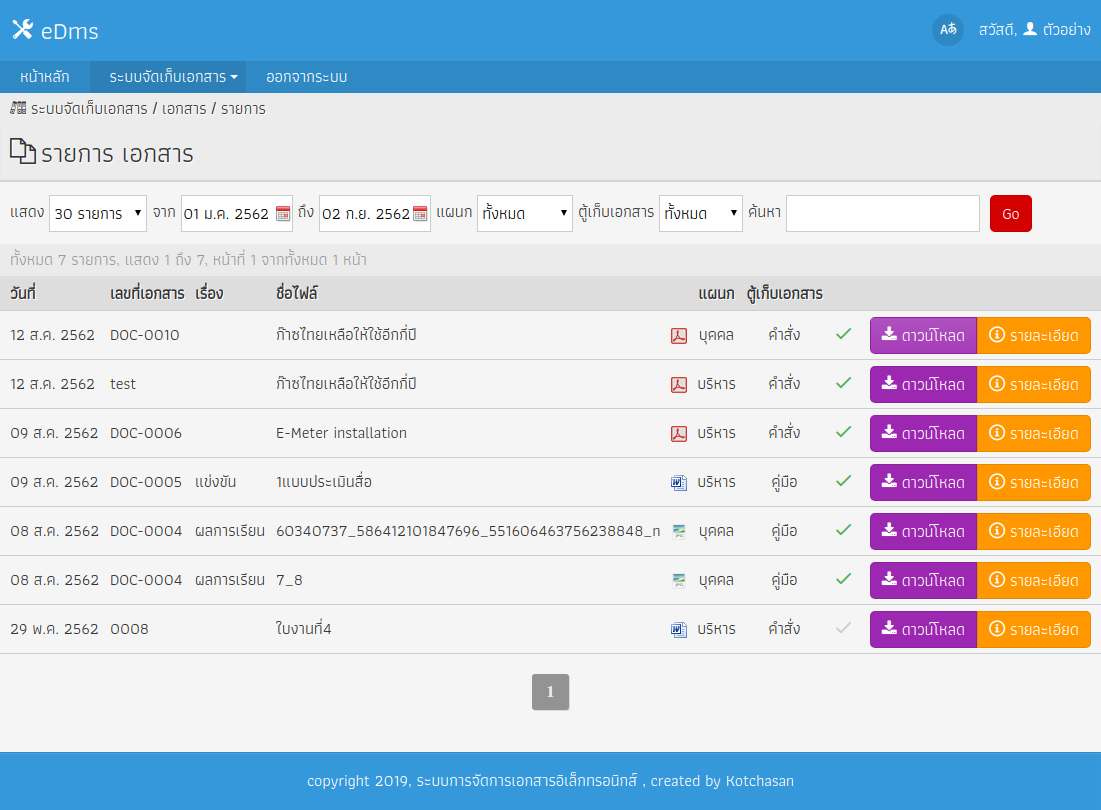Click the image file icon for 7_8
This screenshot has height=810, width=1101.
(678, 580)
